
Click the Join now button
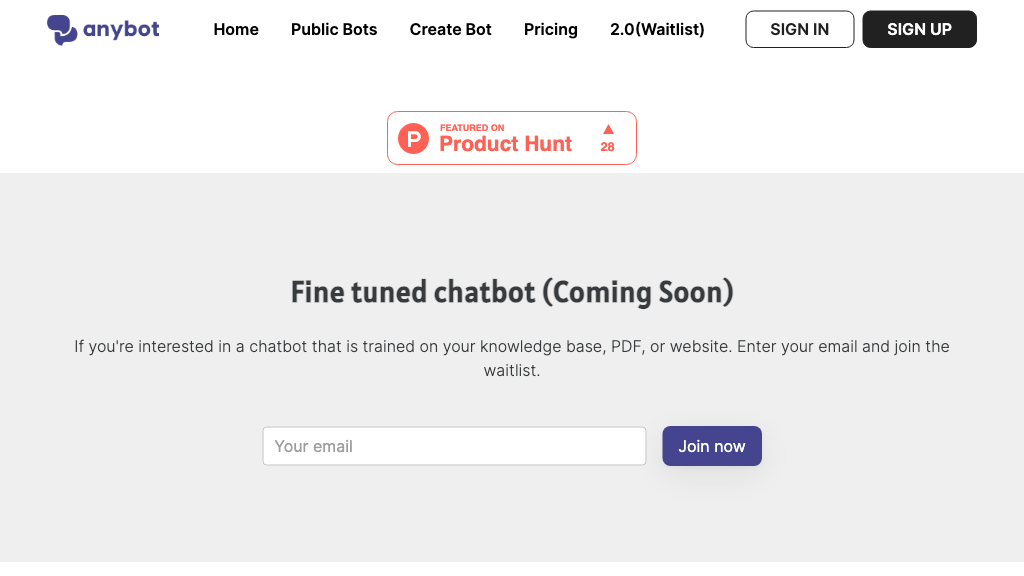(x=712, y=446)
